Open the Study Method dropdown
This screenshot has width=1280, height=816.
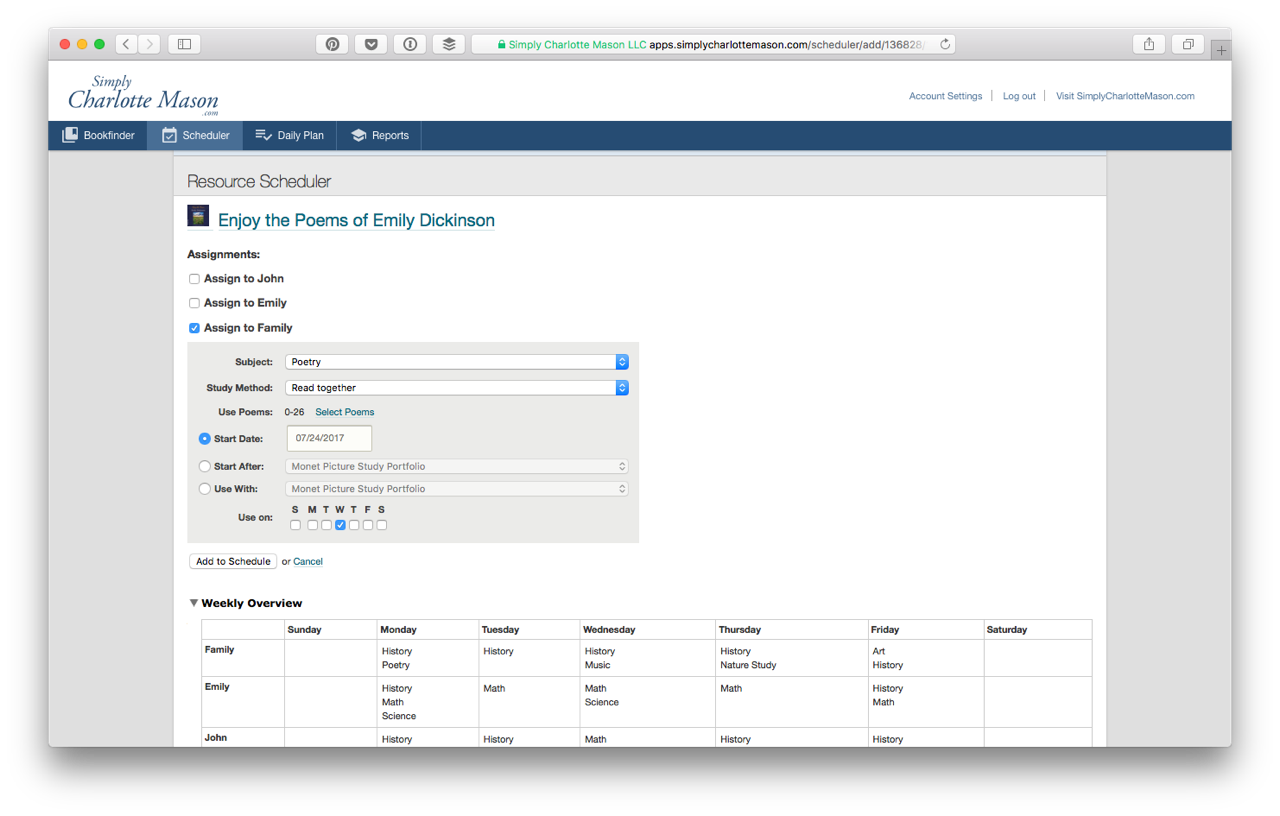pyautogui.click(x=456, y=388)
